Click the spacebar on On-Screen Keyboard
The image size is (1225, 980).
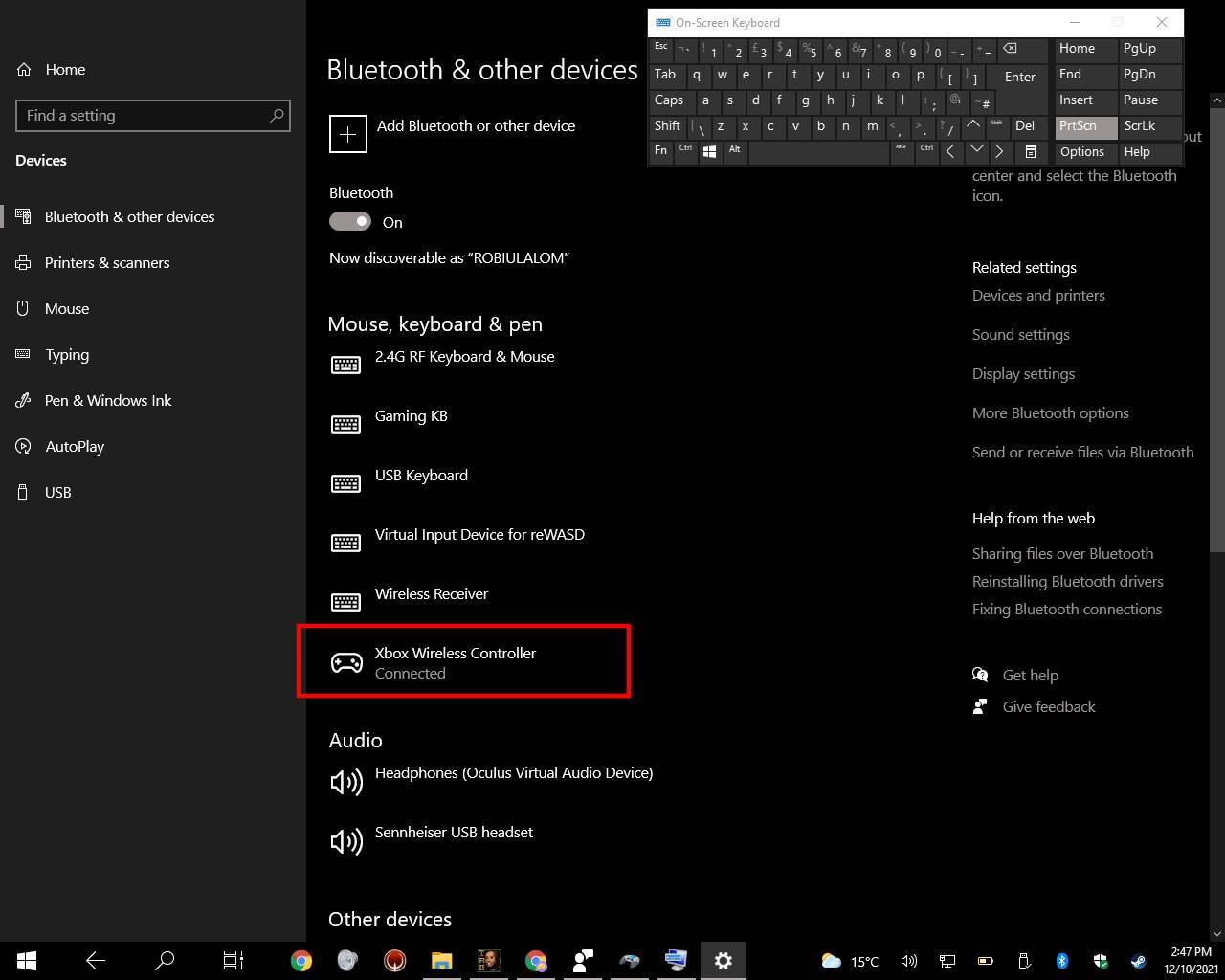click(819, 152)
